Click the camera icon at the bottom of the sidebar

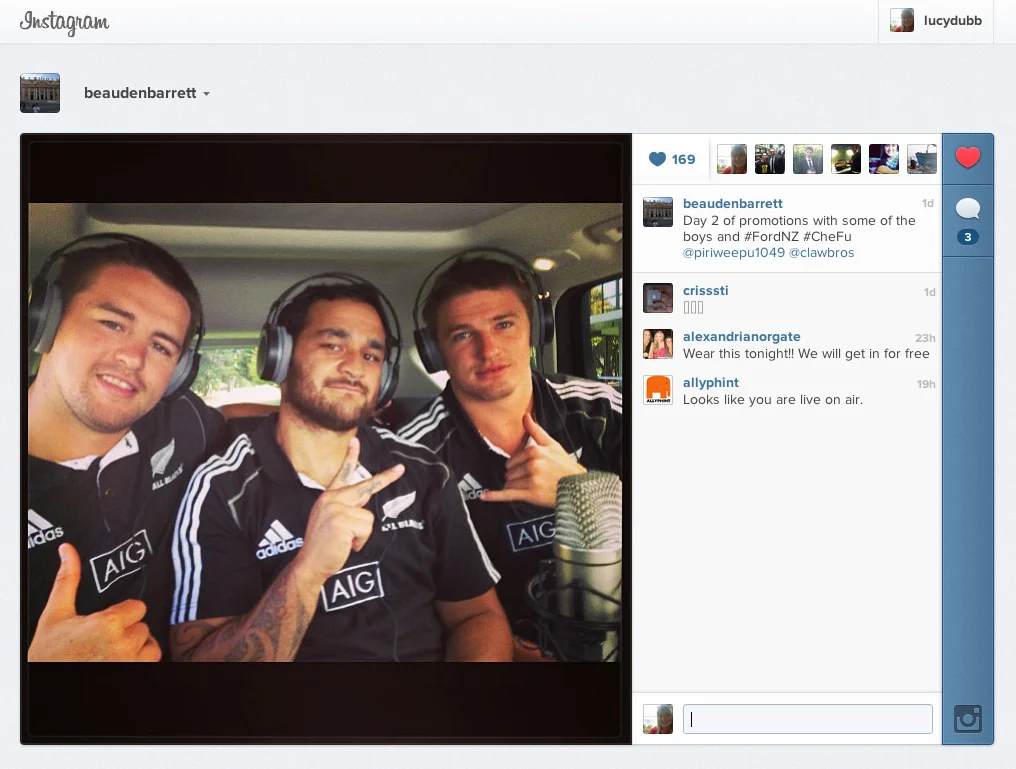tap(967, 718)
